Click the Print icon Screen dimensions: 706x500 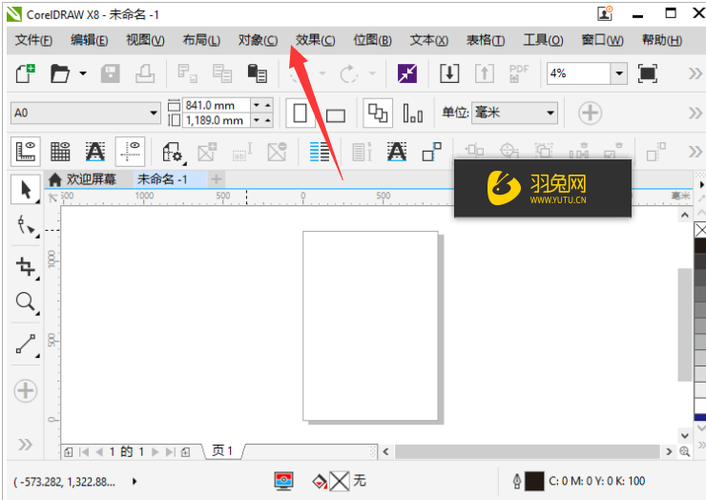145,73
